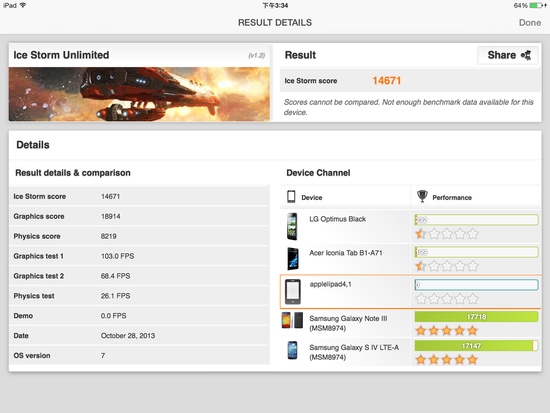Viewport: 550px width, 413px height.
Task: Click the LG Optimus Black performance bar
Action: tap(476, 220)
